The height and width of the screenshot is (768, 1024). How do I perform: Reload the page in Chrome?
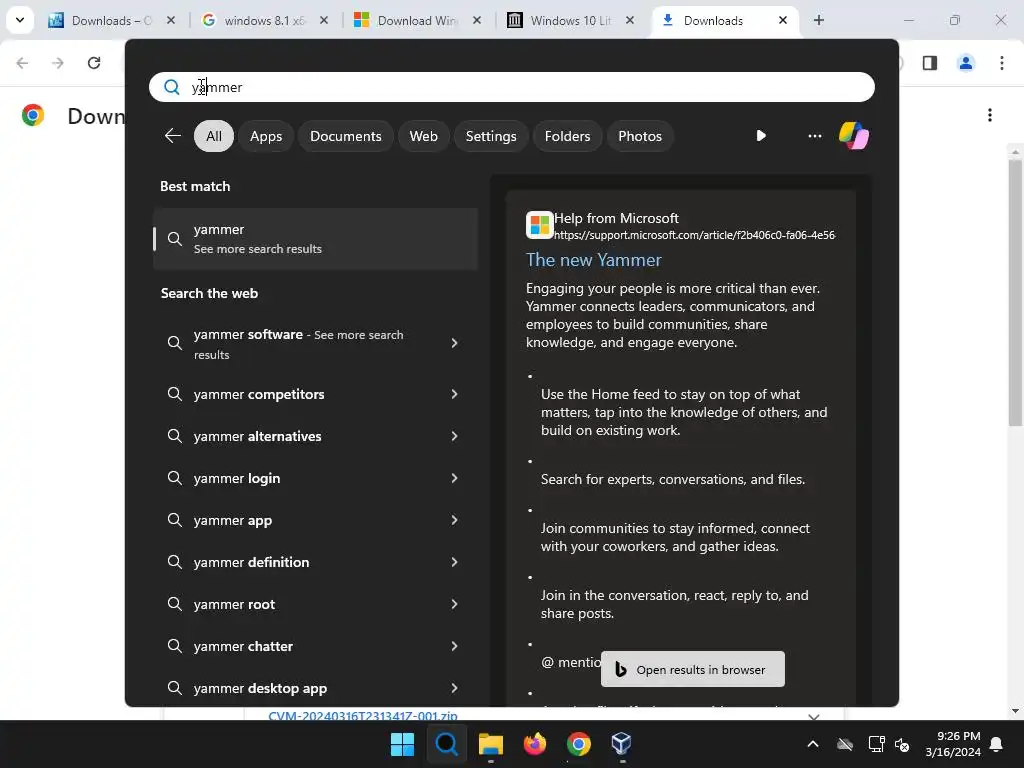coord(94,63)
